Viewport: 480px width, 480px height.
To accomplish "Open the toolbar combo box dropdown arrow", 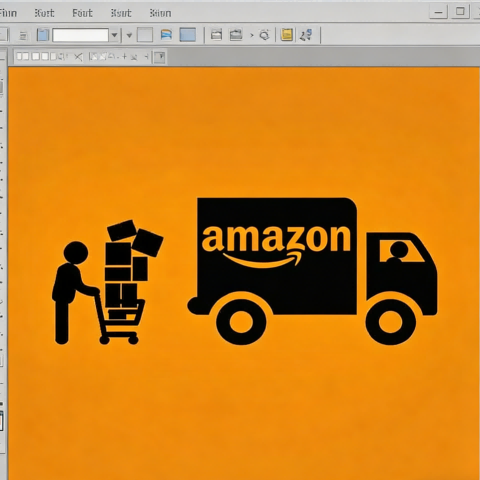I will 114,35.
